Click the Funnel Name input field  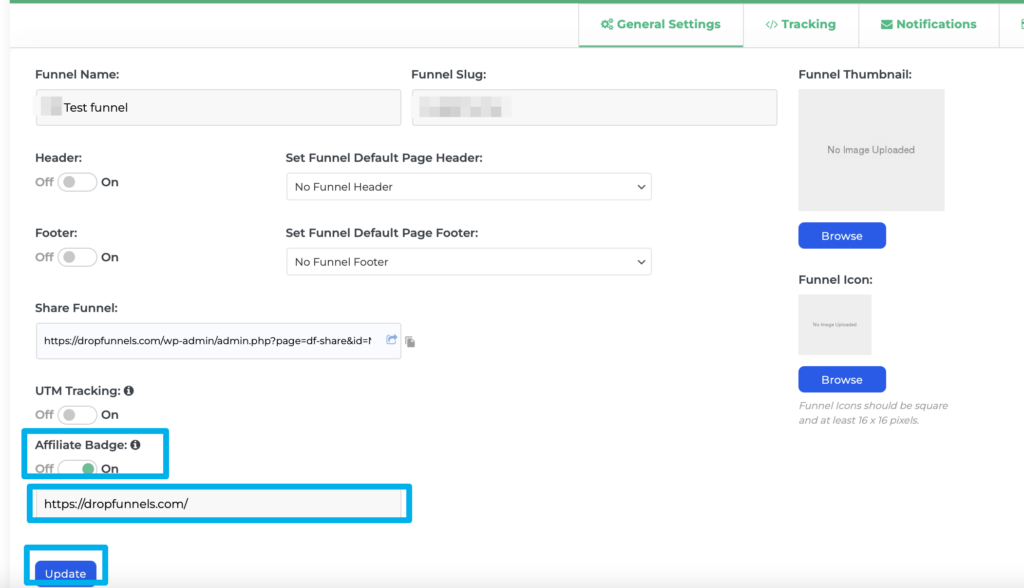pos(218,107)
